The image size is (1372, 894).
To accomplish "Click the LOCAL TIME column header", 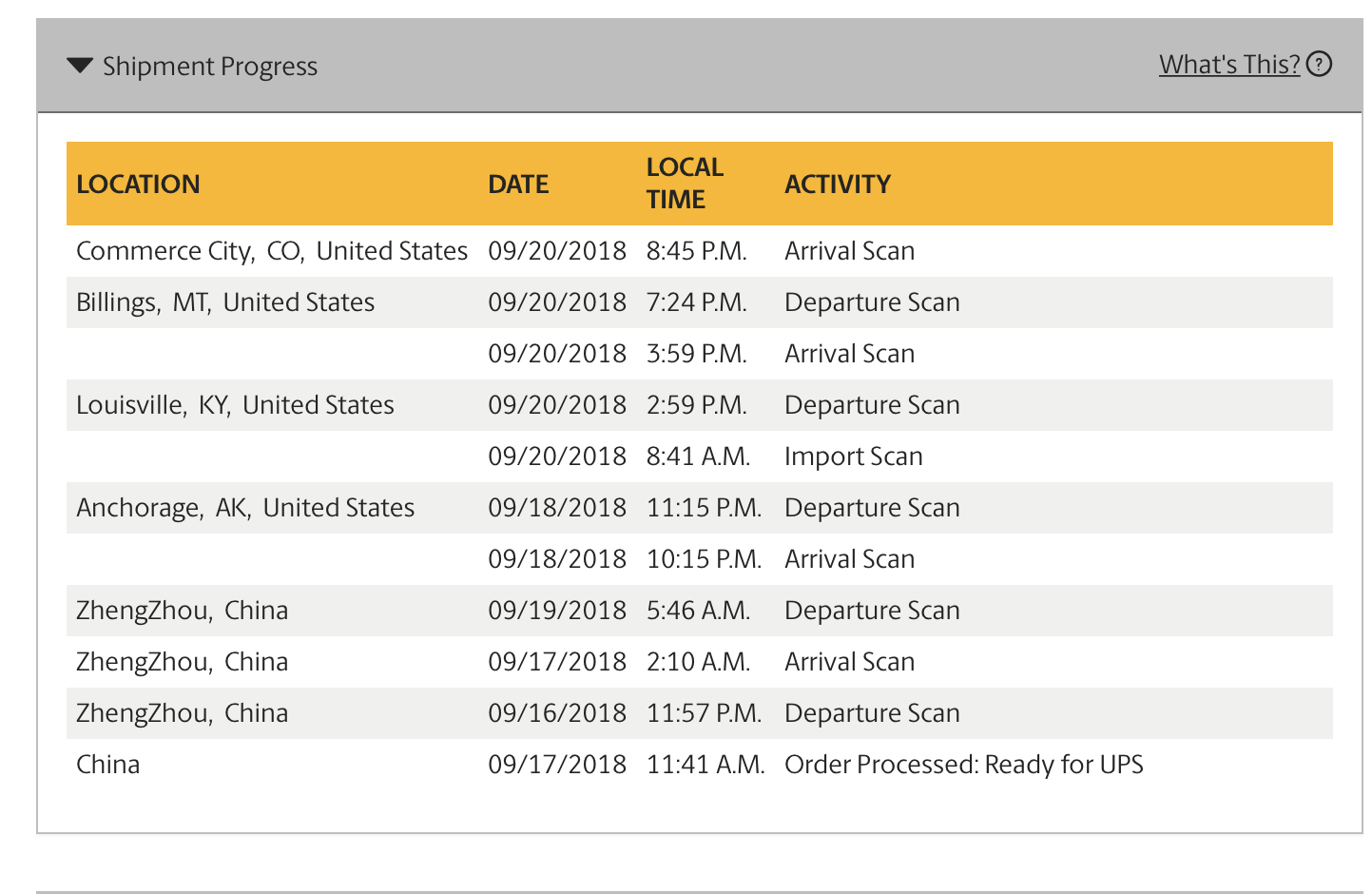I will coord(685,184).
